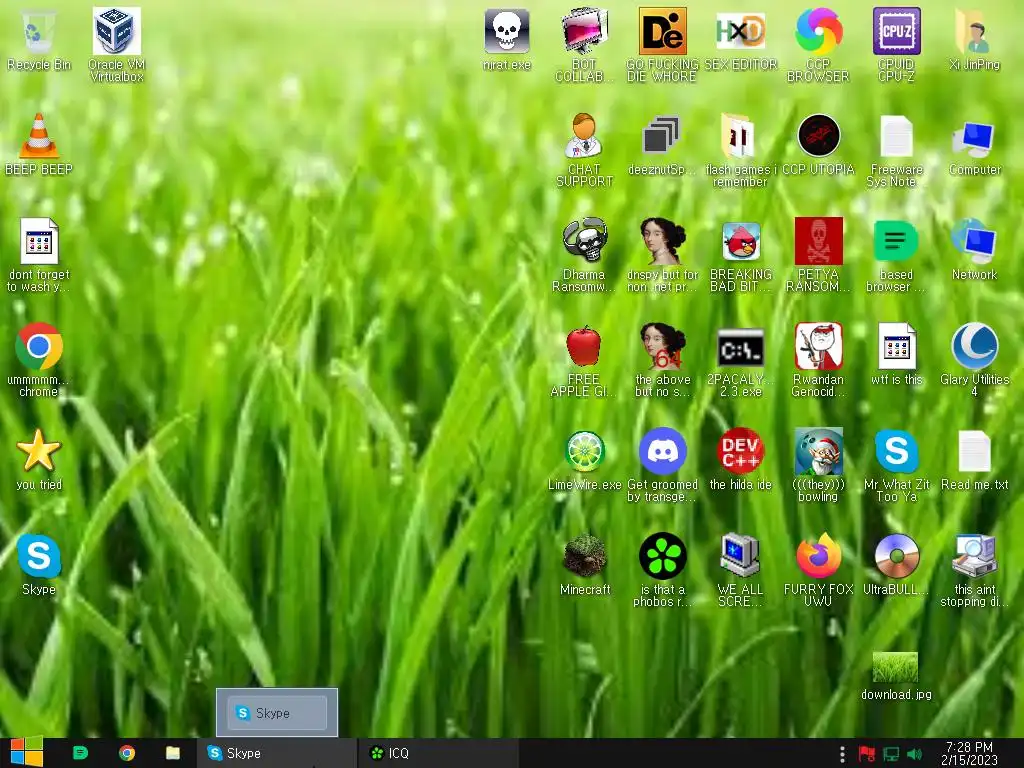Open the 'based browser' green icon
Viewport: 1024px width, 768px height.
point(896,241)
